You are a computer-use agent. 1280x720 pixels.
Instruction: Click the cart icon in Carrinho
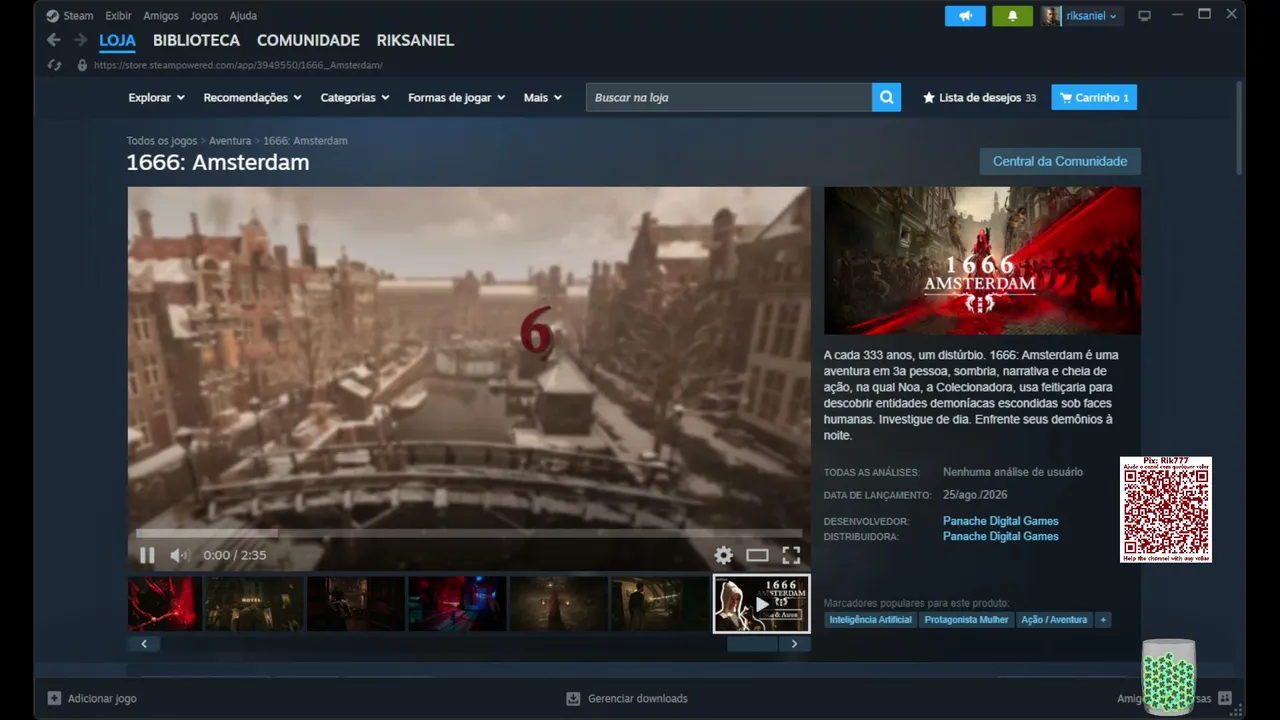[1066, 98]
